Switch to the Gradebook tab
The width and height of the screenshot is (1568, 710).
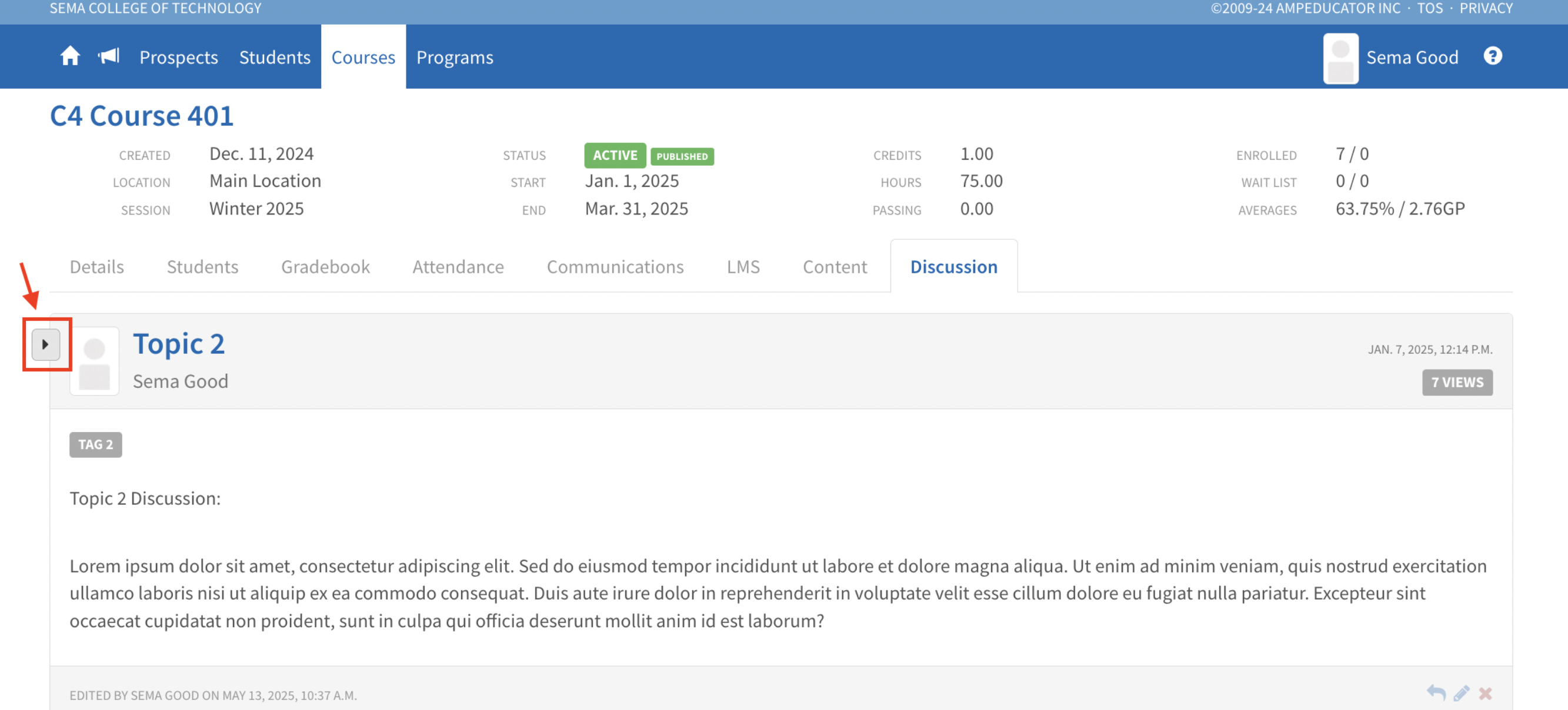pyautogui.click(x=325, y=266)
